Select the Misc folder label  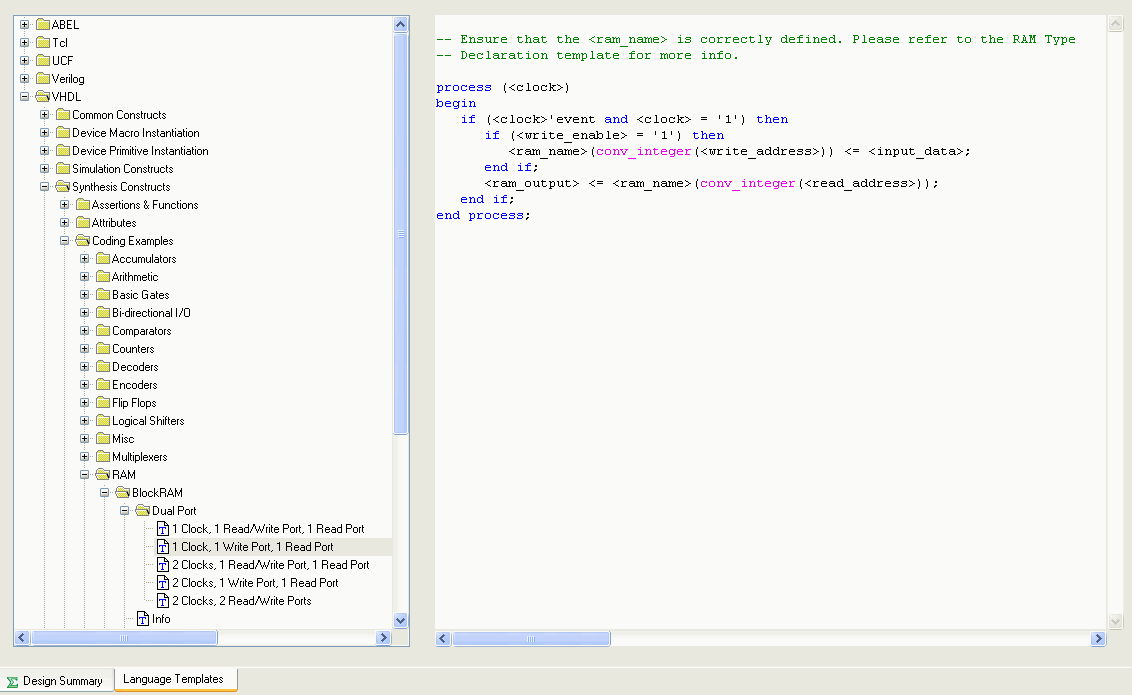click(x=123, y=439)
